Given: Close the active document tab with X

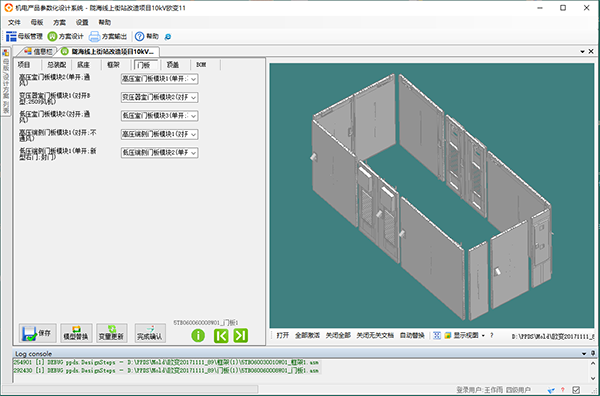Looking at the screenshot, I should point(591,51).
